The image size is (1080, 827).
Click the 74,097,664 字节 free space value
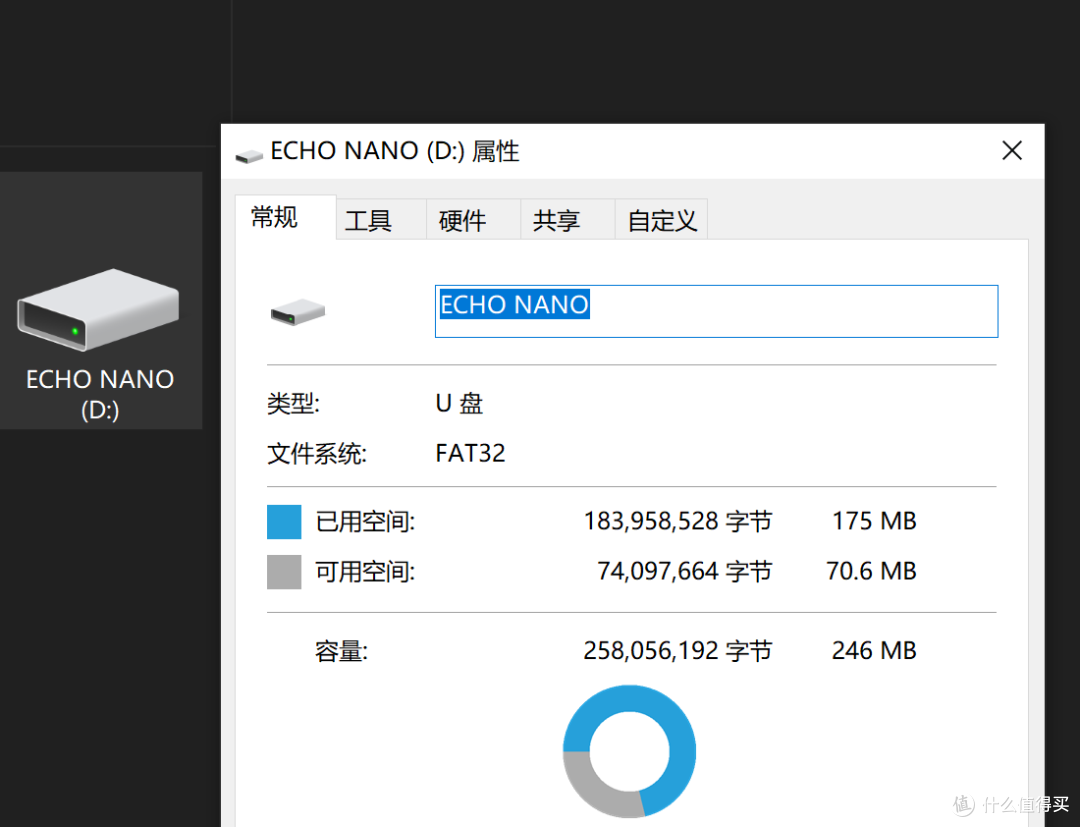tap(685, 572)
